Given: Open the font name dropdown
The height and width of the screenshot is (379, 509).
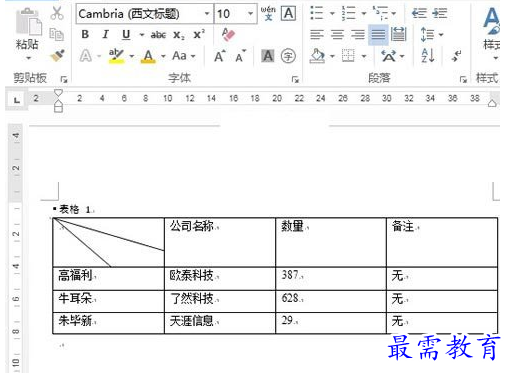Looking at the screenshot, I should (x=207, y=14).
